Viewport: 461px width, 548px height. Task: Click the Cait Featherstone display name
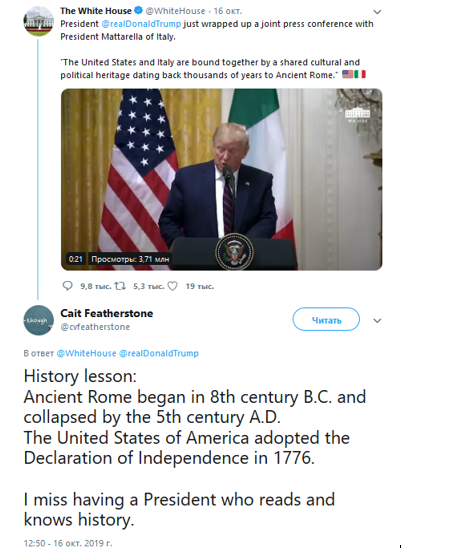coord(107,313)
